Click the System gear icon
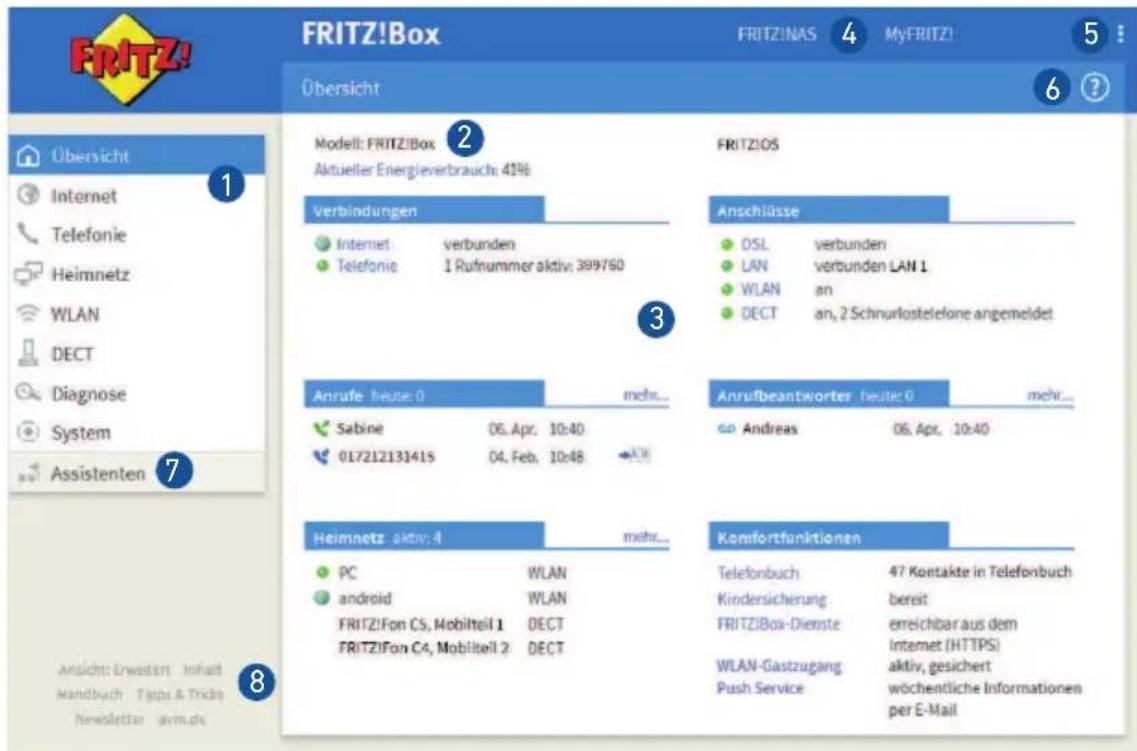The height and width of the screenshot is (751, 1137). coord(28,432)
